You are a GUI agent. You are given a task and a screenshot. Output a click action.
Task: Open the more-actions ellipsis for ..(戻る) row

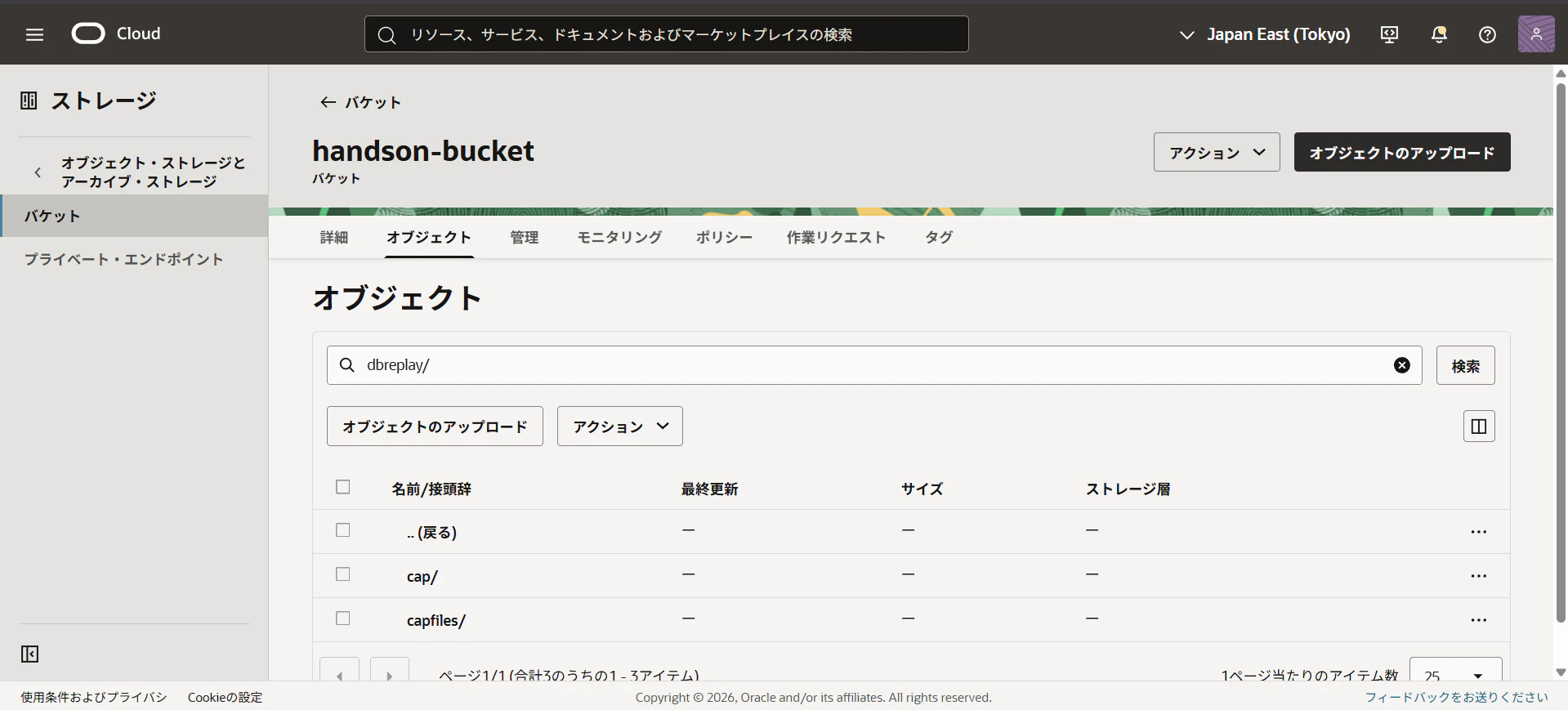click(1479, 532)
